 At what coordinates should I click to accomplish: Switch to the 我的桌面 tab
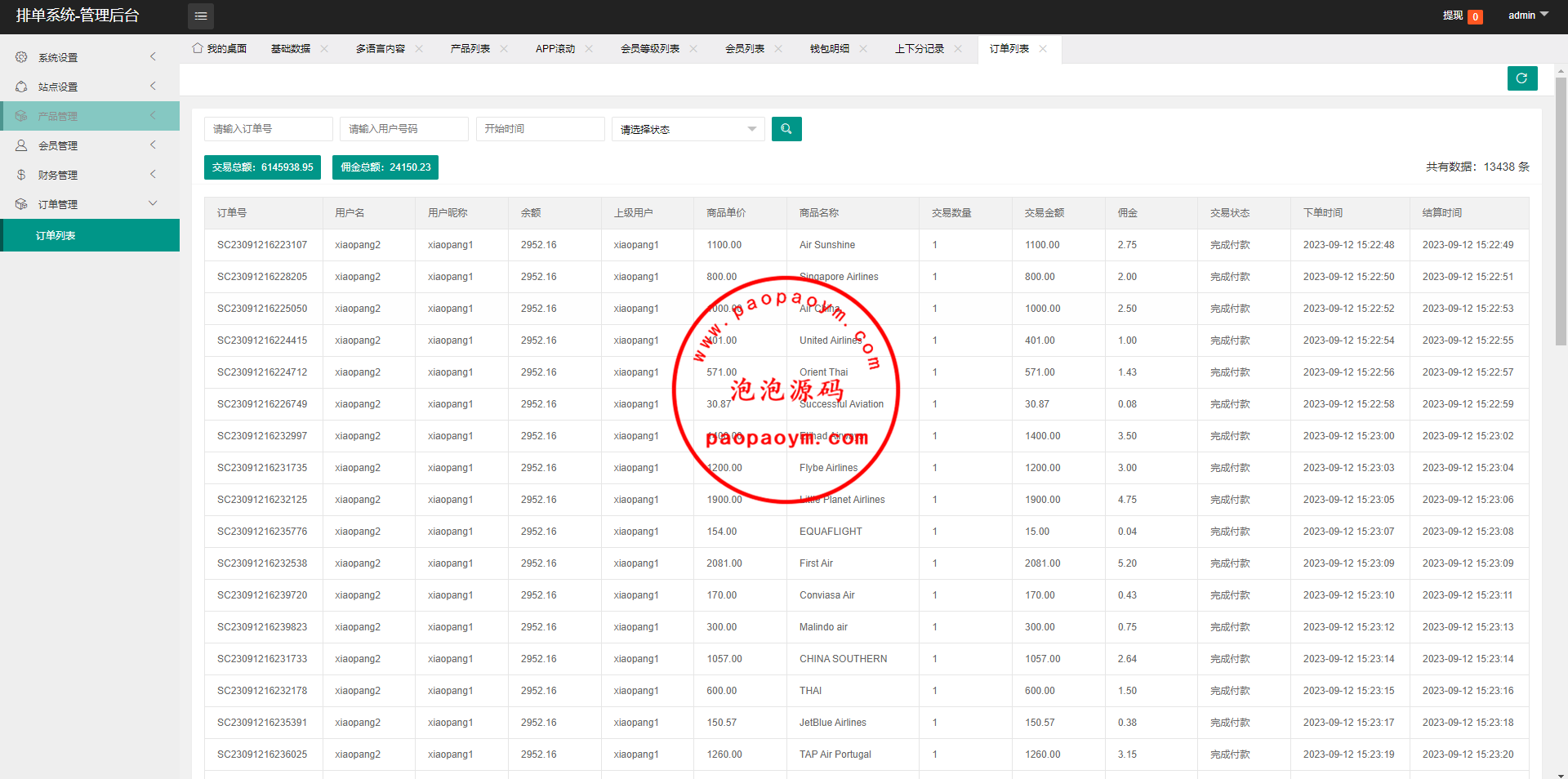220,49
